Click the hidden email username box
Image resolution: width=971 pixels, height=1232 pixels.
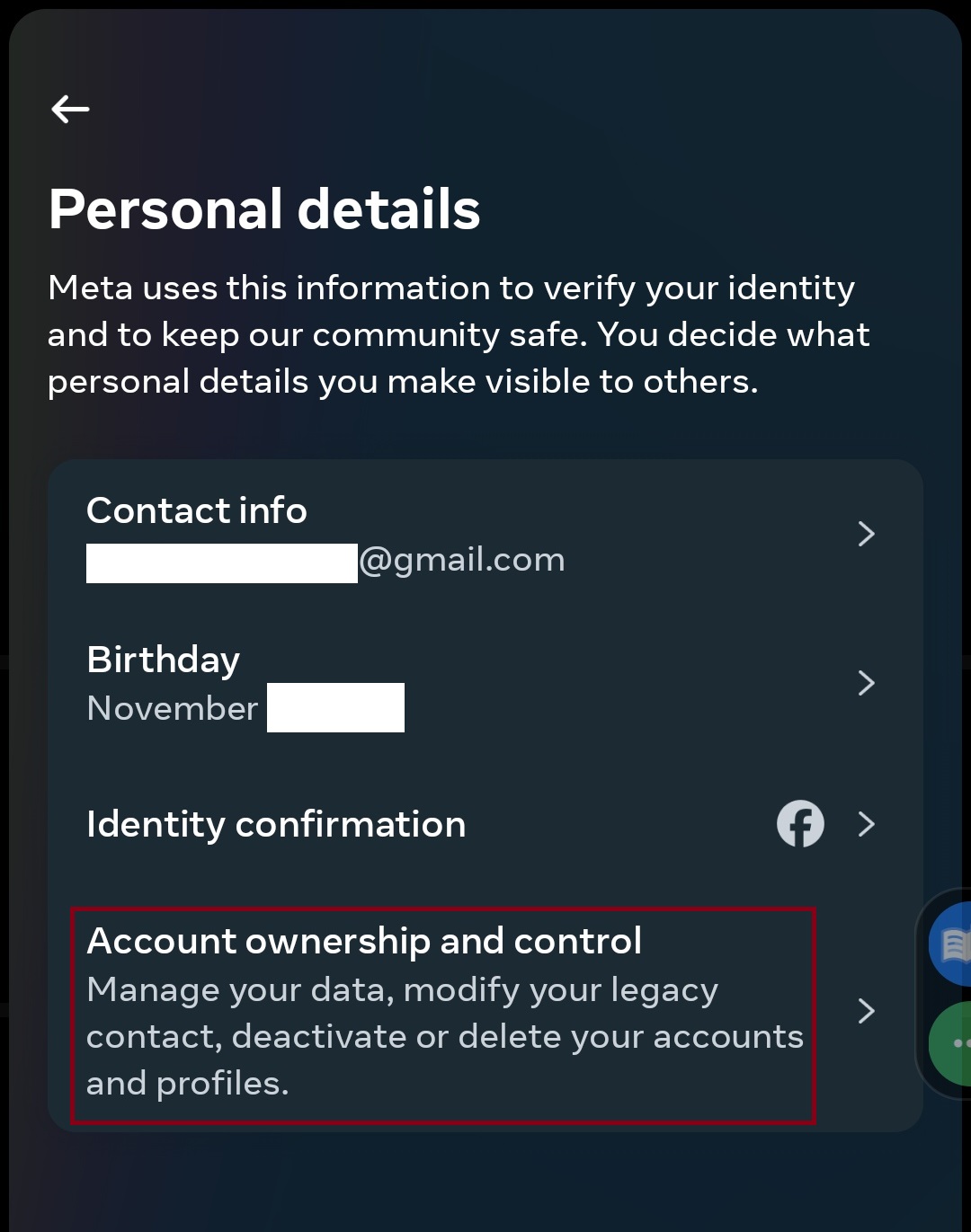click(x=222, y=563)
